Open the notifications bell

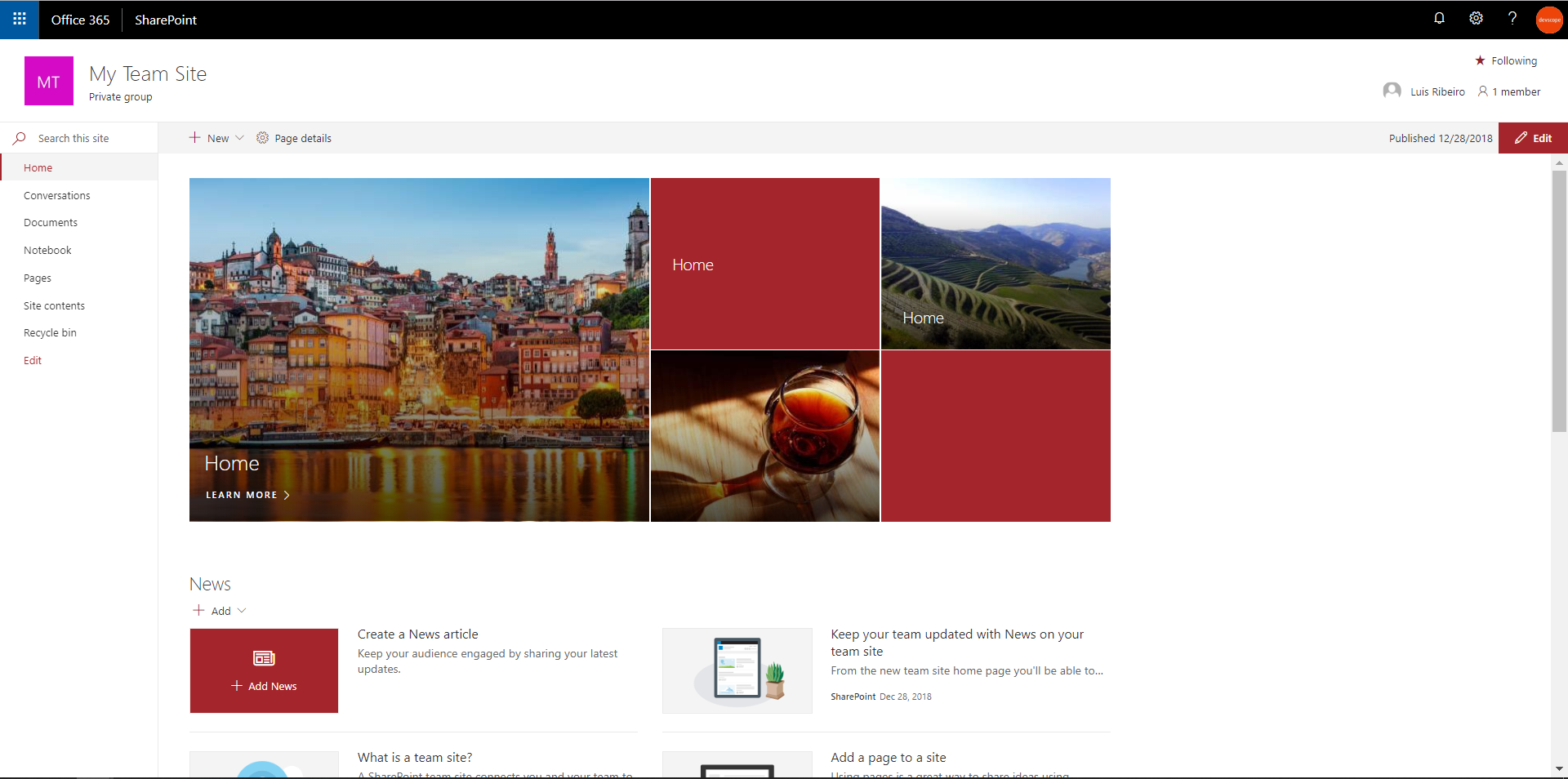click(1439, 18)
